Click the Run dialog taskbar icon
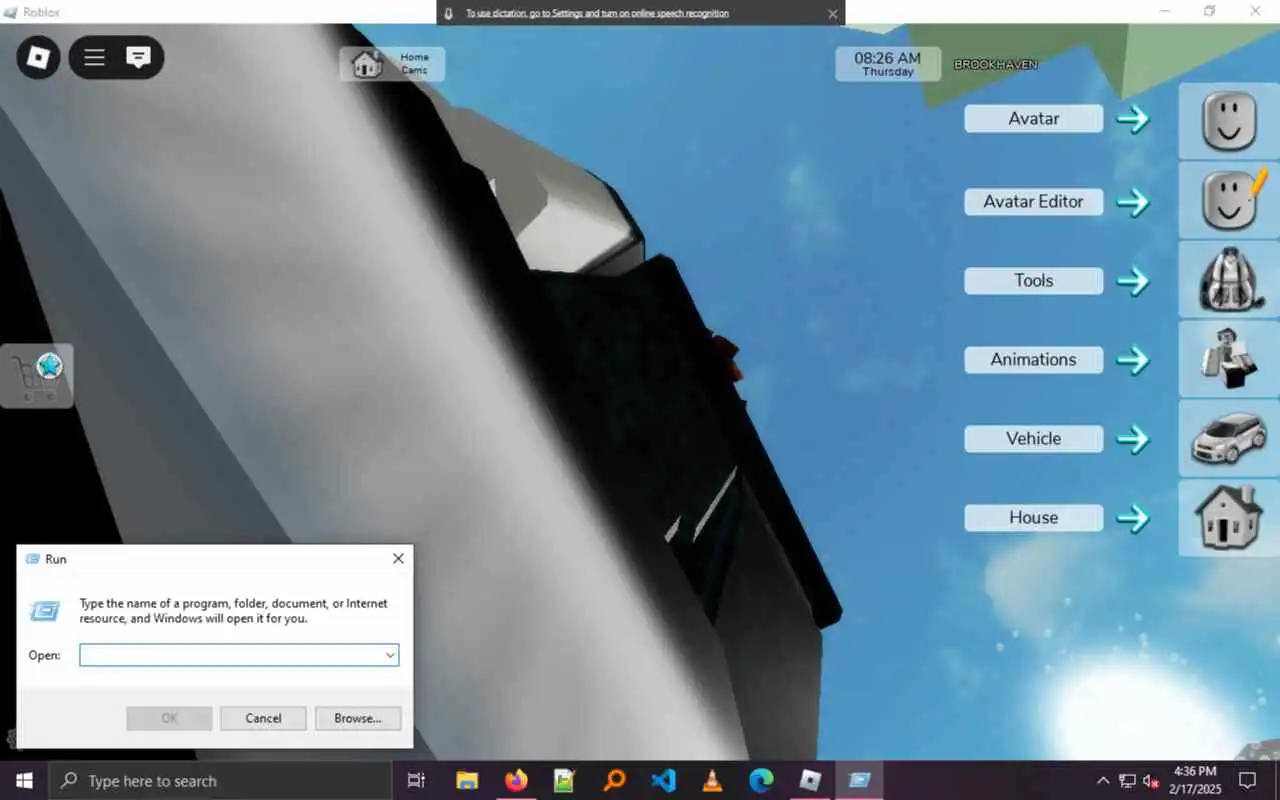The image size is (1280, 800). [859, 781]
